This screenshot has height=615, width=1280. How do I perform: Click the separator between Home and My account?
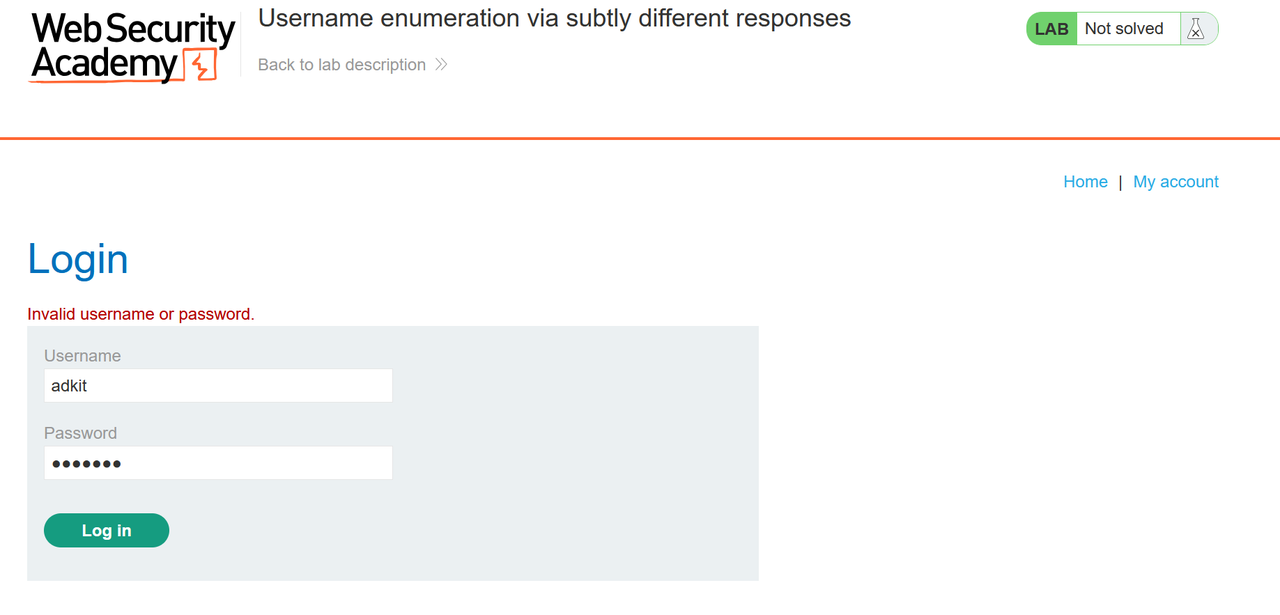[x=1120, y=182]
